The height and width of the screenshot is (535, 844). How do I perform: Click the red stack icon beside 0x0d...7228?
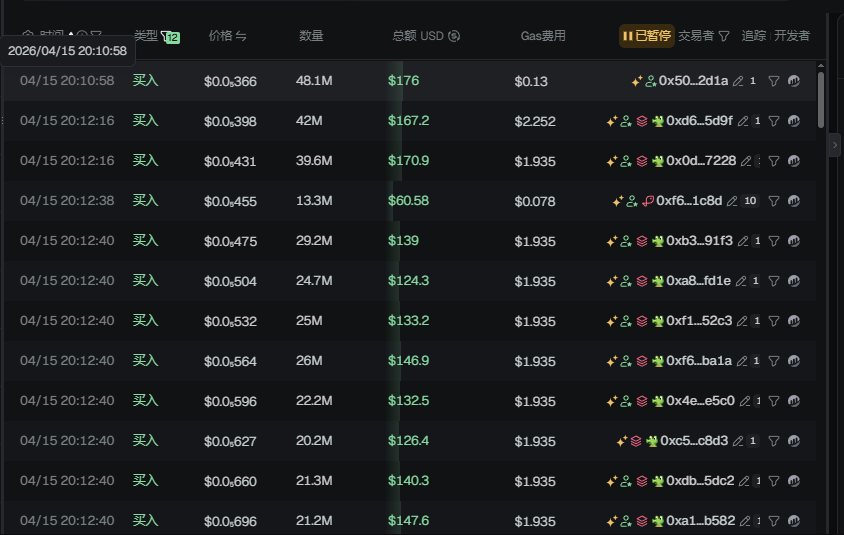(642, 161)
